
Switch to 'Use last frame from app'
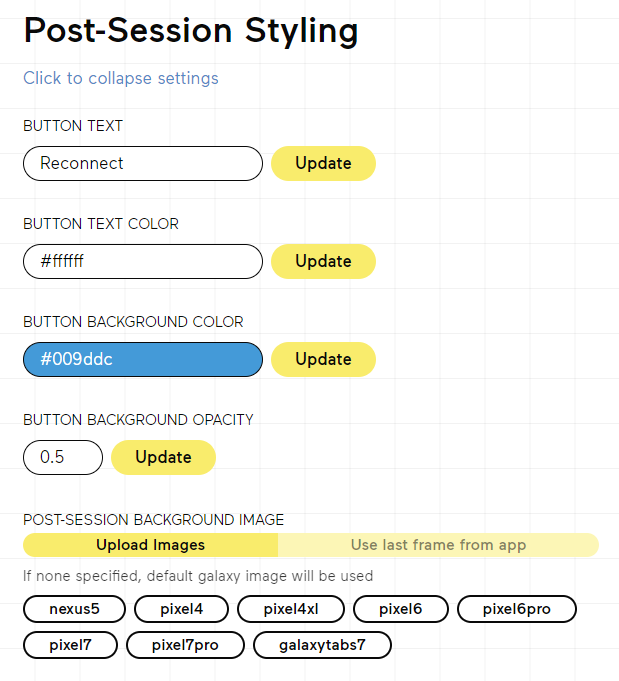pos(438,546)
